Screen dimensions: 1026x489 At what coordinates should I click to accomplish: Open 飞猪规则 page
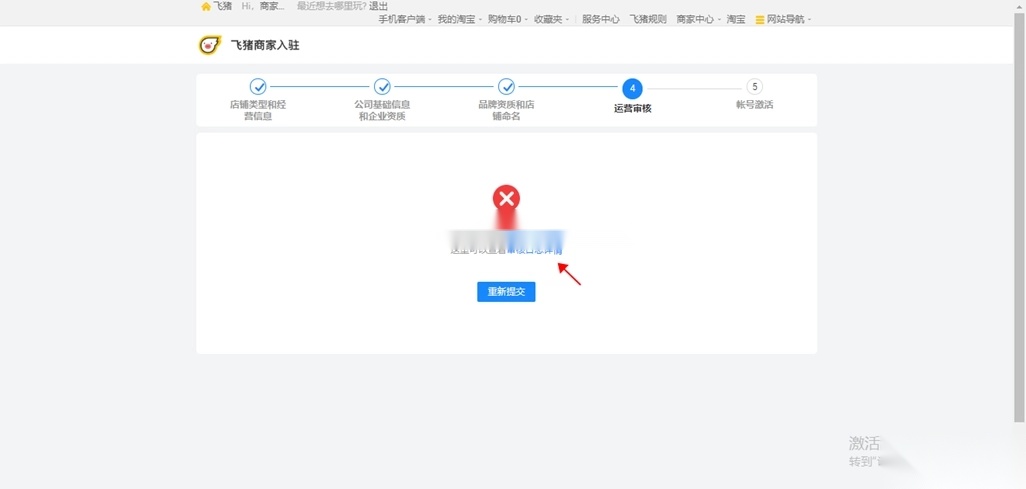tap(648, 20)
